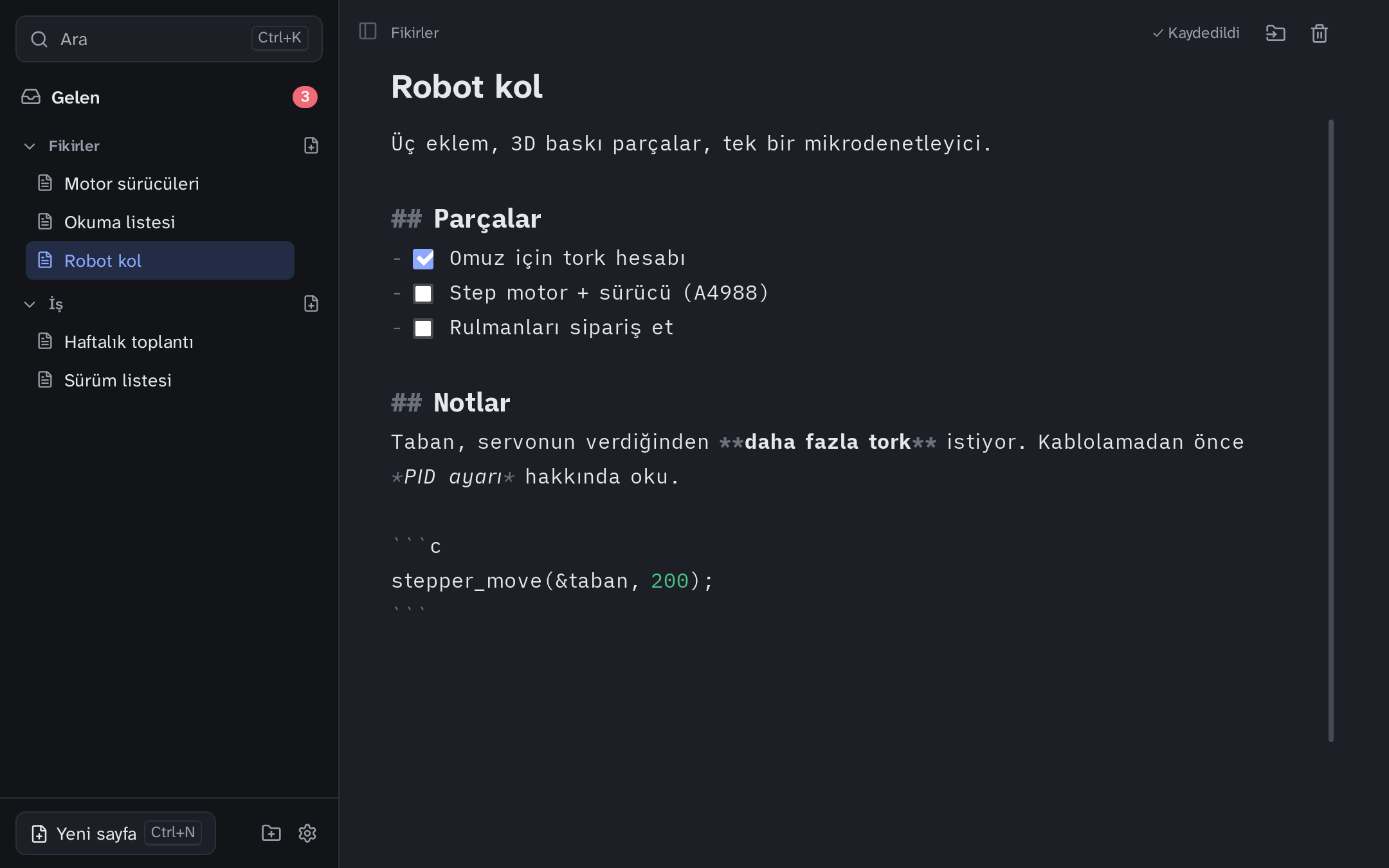Click the move-to-folder icon
The image size is (1389, 868).
point(1275,33)
